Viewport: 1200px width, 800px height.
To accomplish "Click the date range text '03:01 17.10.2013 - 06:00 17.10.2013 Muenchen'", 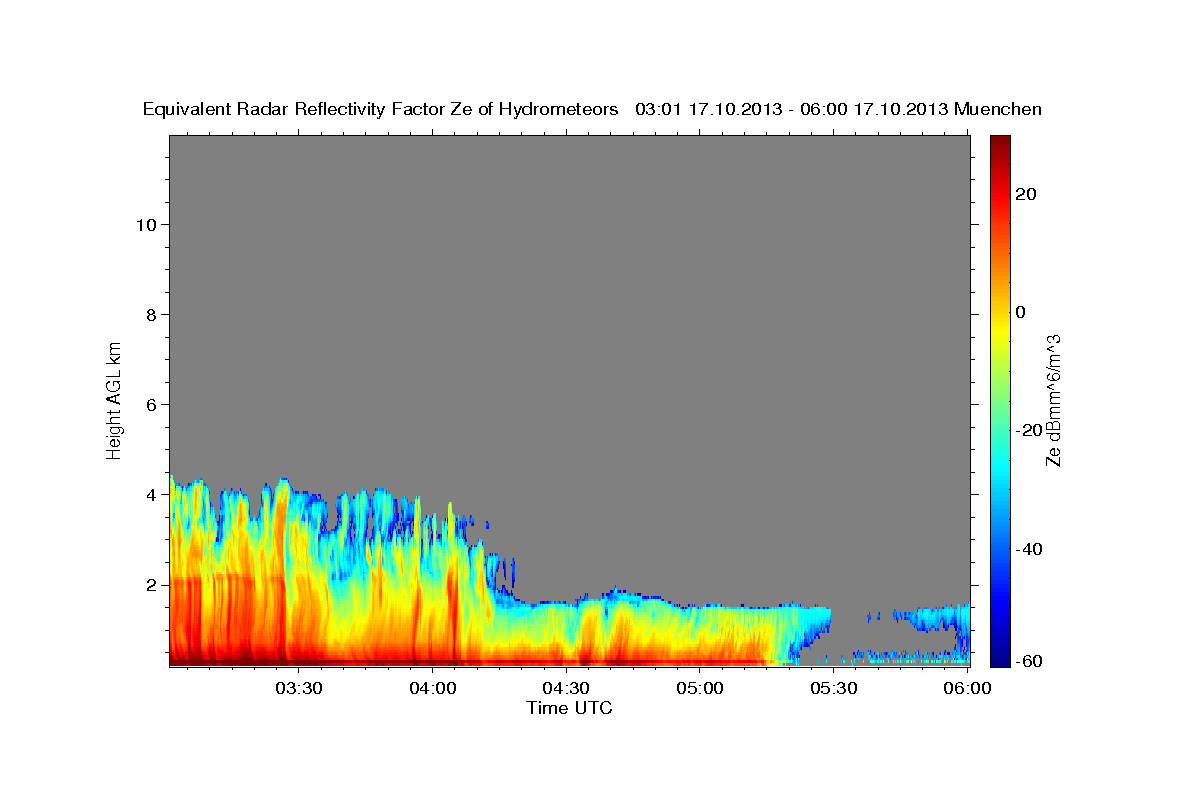I will (x=839, y=109).
